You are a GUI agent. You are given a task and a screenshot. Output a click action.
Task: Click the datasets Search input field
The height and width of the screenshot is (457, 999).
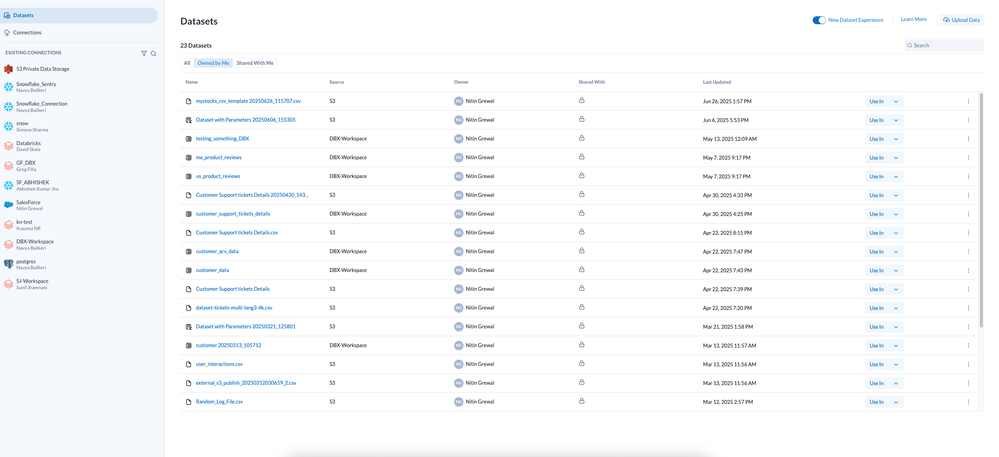(944, 45)
